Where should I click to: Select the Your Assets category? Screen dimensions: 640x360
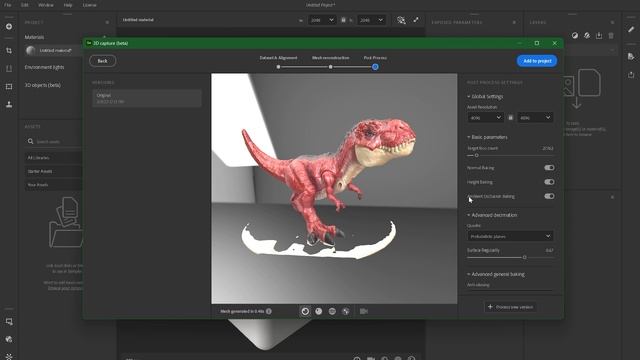[x=54, y=185]
